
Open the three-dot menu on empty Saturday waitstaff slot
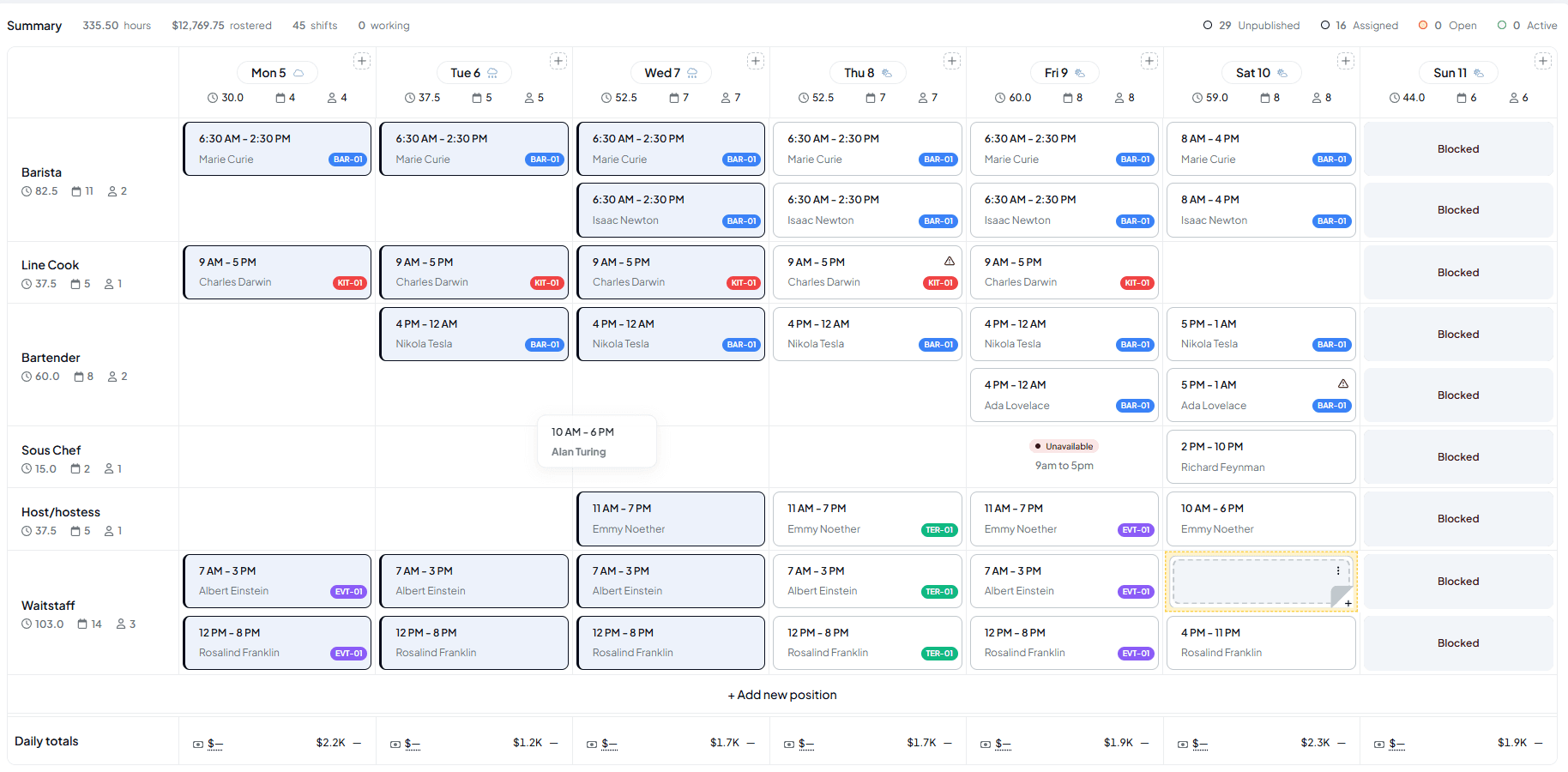click(1338, 570)
